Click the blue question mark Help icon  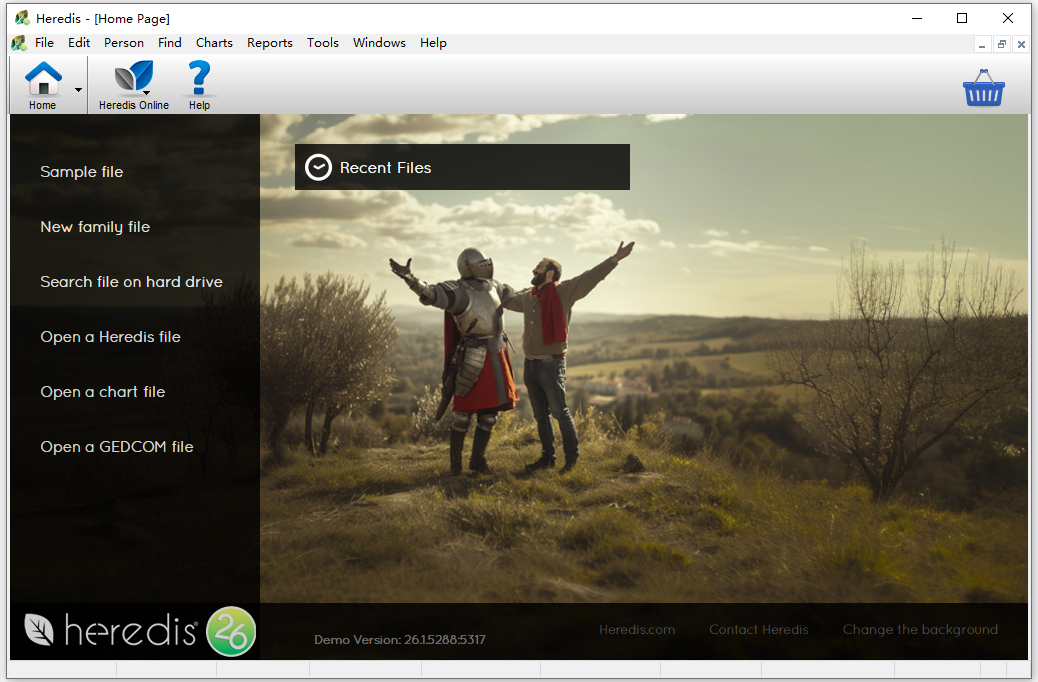click(199, 77)
